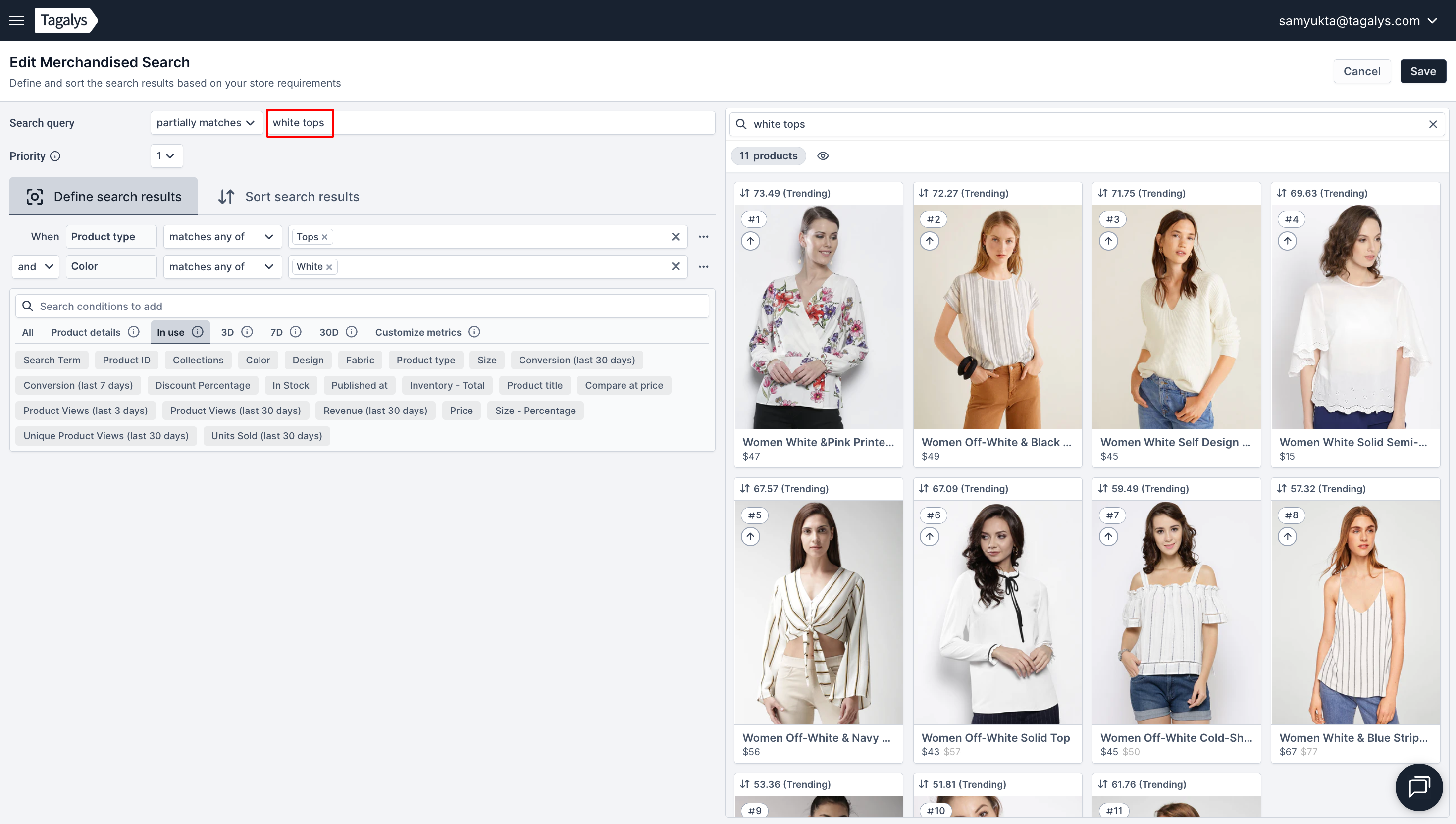Move product #1 to top arrow
Image resolution: width=1456 pixels, height=824 pixels.
tap(750, 241)
